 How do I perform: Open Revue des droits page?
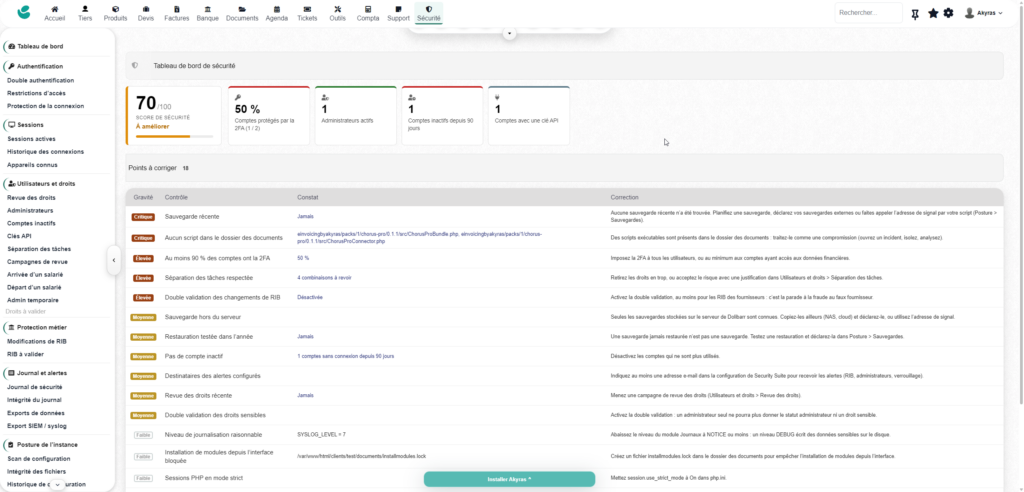coord(31,197)
